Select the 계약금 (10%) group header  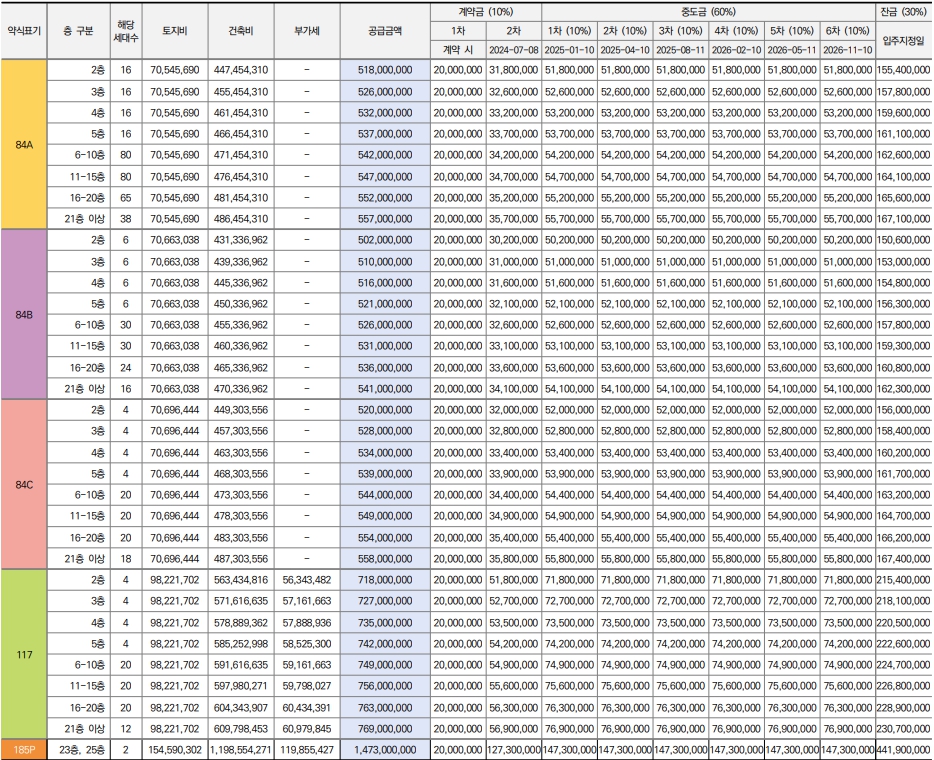coord(486,12)
